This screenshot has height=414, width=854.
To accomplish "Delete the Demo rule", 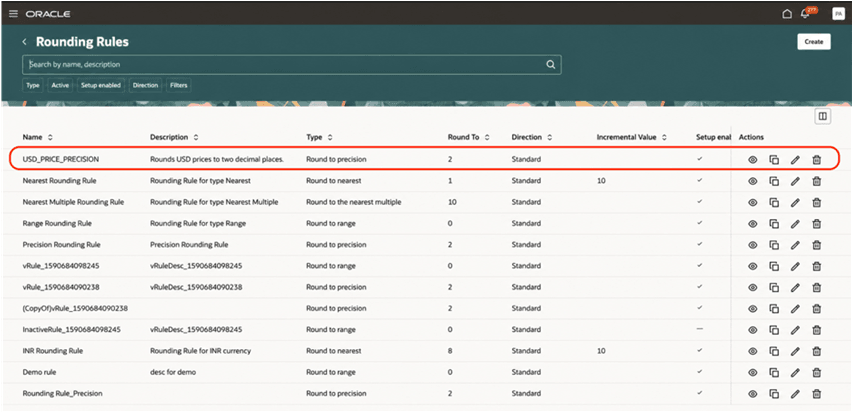I will [816, 372].
